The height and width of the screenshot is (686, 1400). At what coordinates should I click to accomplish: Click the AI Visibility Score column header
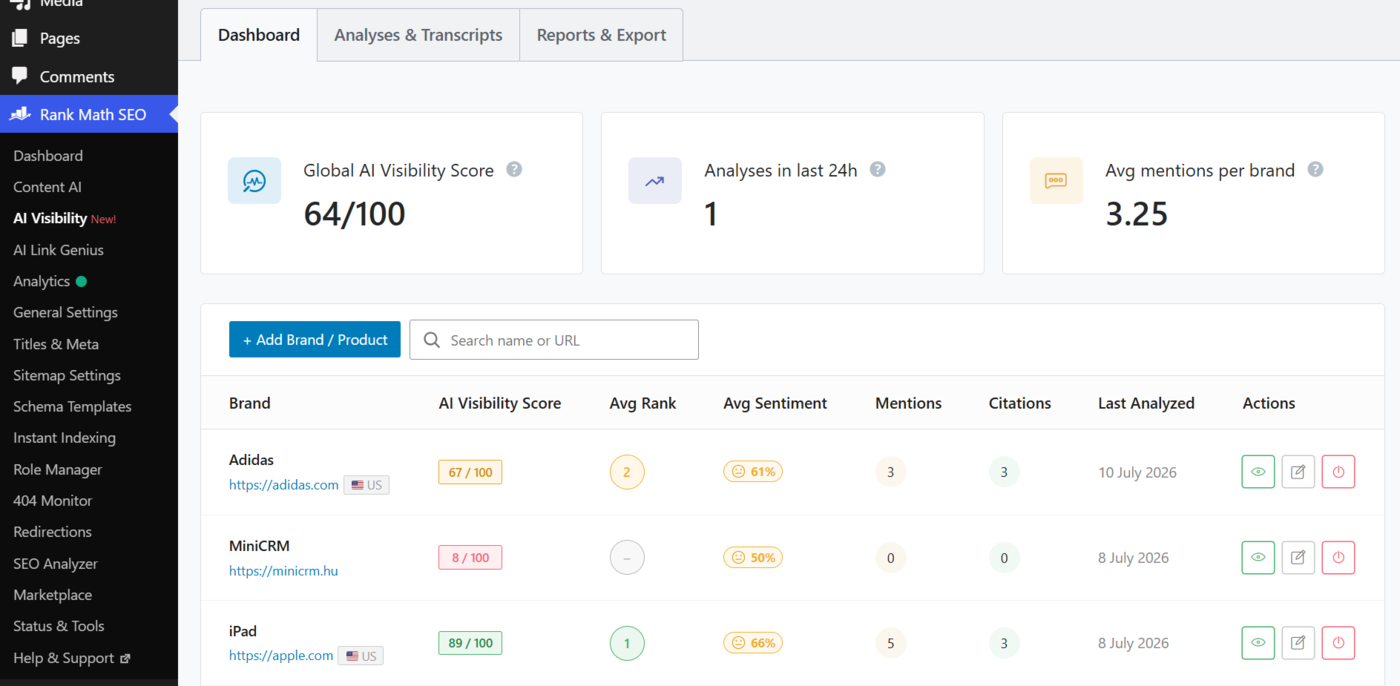point(500,403)
